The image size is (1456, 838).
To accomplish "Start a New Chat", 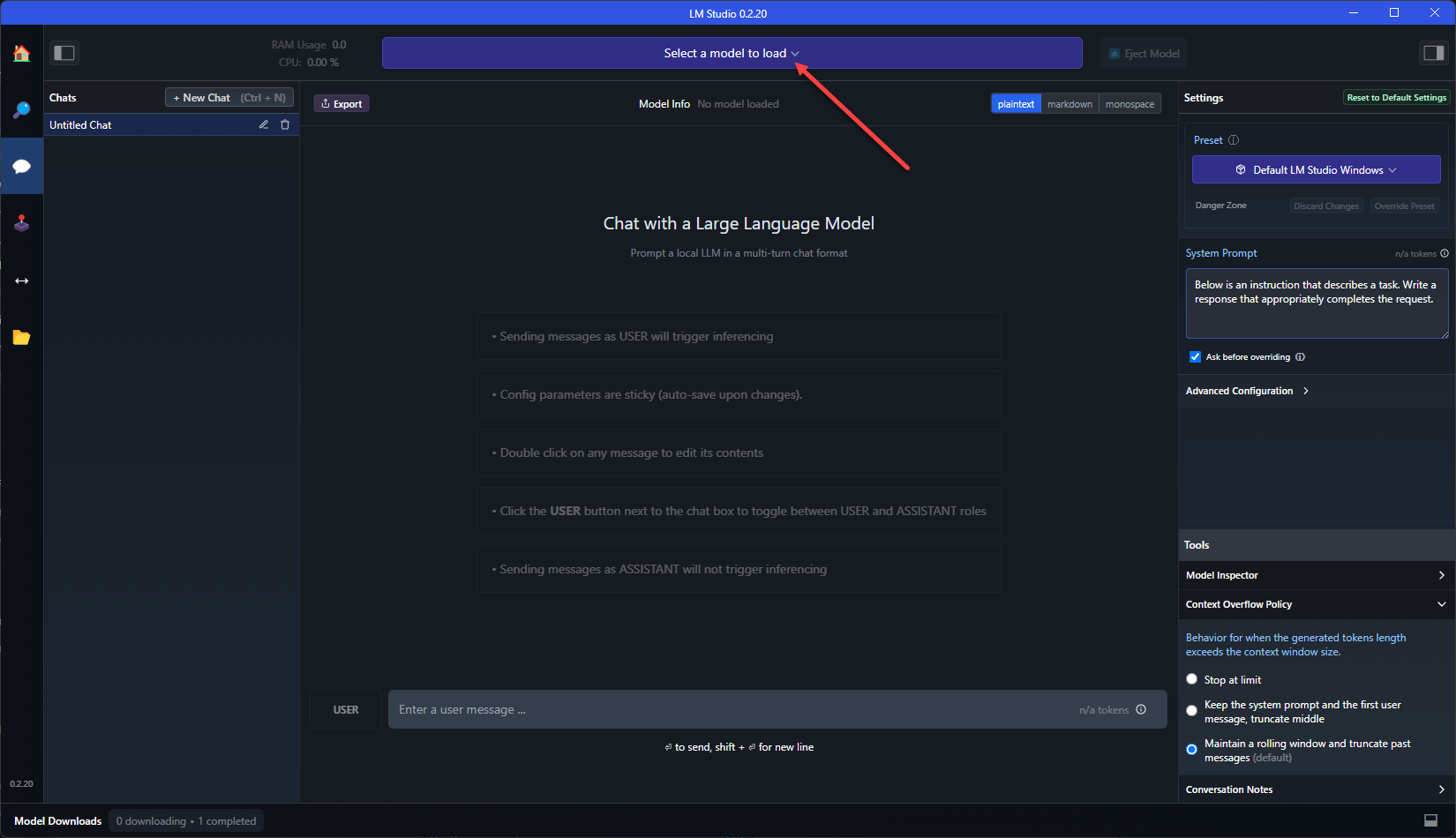I will pyautogui.click(x=229, y=98).
